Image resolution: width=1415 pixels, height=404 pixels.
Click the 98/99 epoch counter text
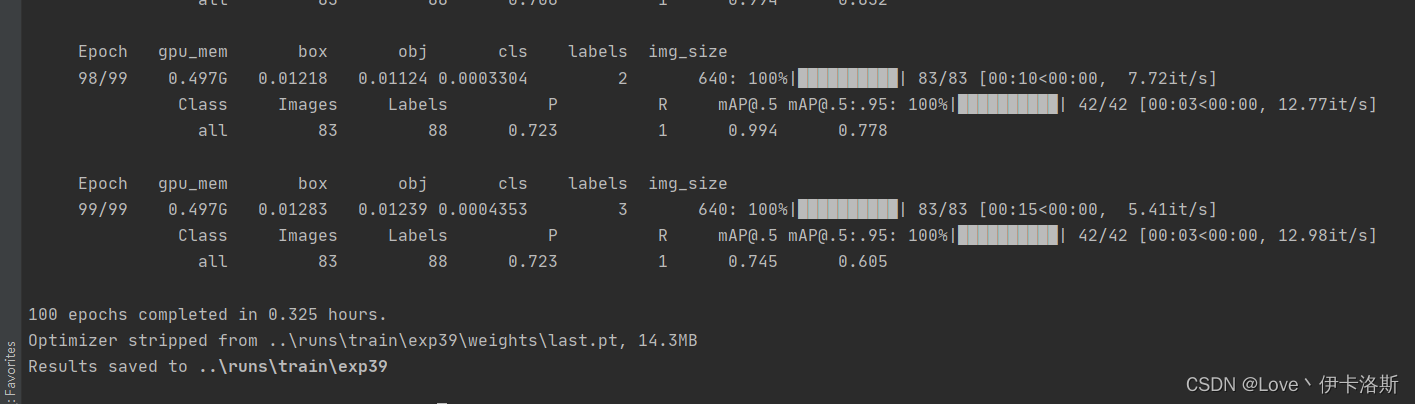coord(103,78)
